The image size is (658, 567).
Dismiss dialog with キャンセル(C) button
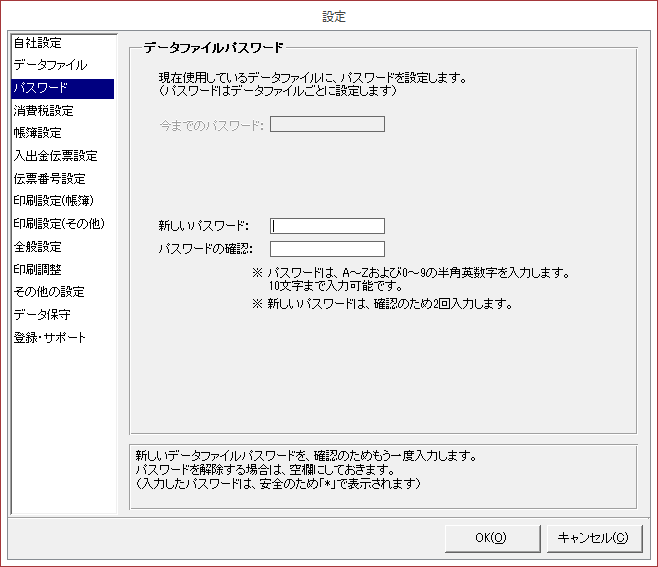pos(594,538)
